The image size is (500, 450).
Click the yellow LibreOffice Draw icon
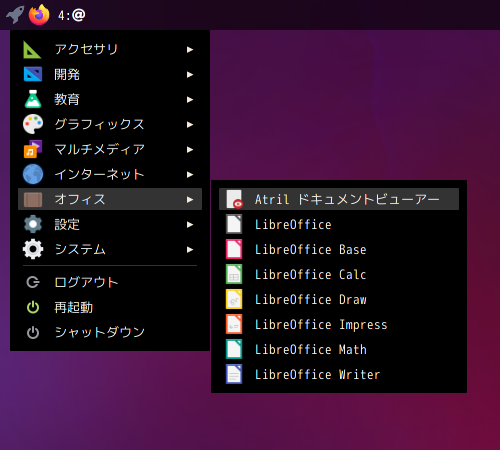point(234,299)
